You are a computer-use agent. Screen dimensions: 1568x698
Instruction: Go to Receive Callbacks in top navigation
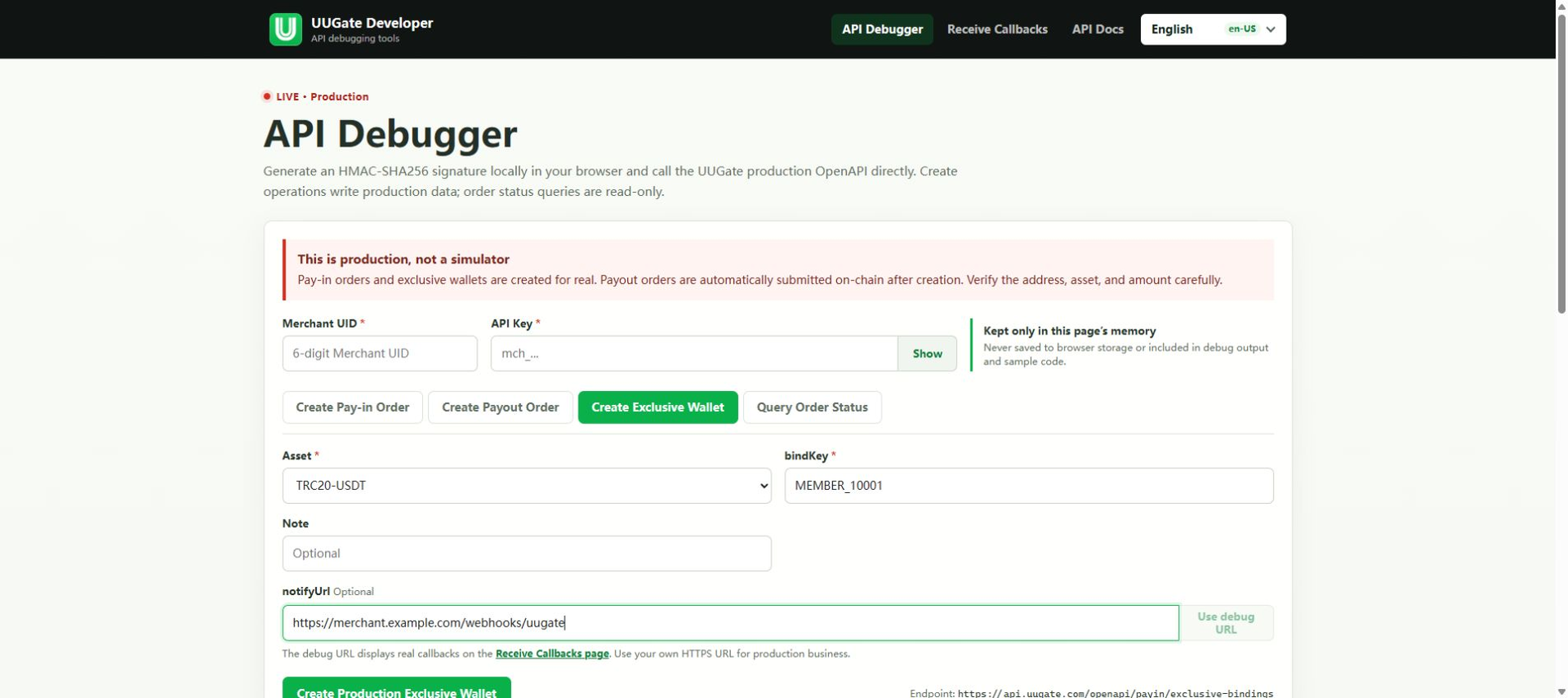click(x=997, y=29)
